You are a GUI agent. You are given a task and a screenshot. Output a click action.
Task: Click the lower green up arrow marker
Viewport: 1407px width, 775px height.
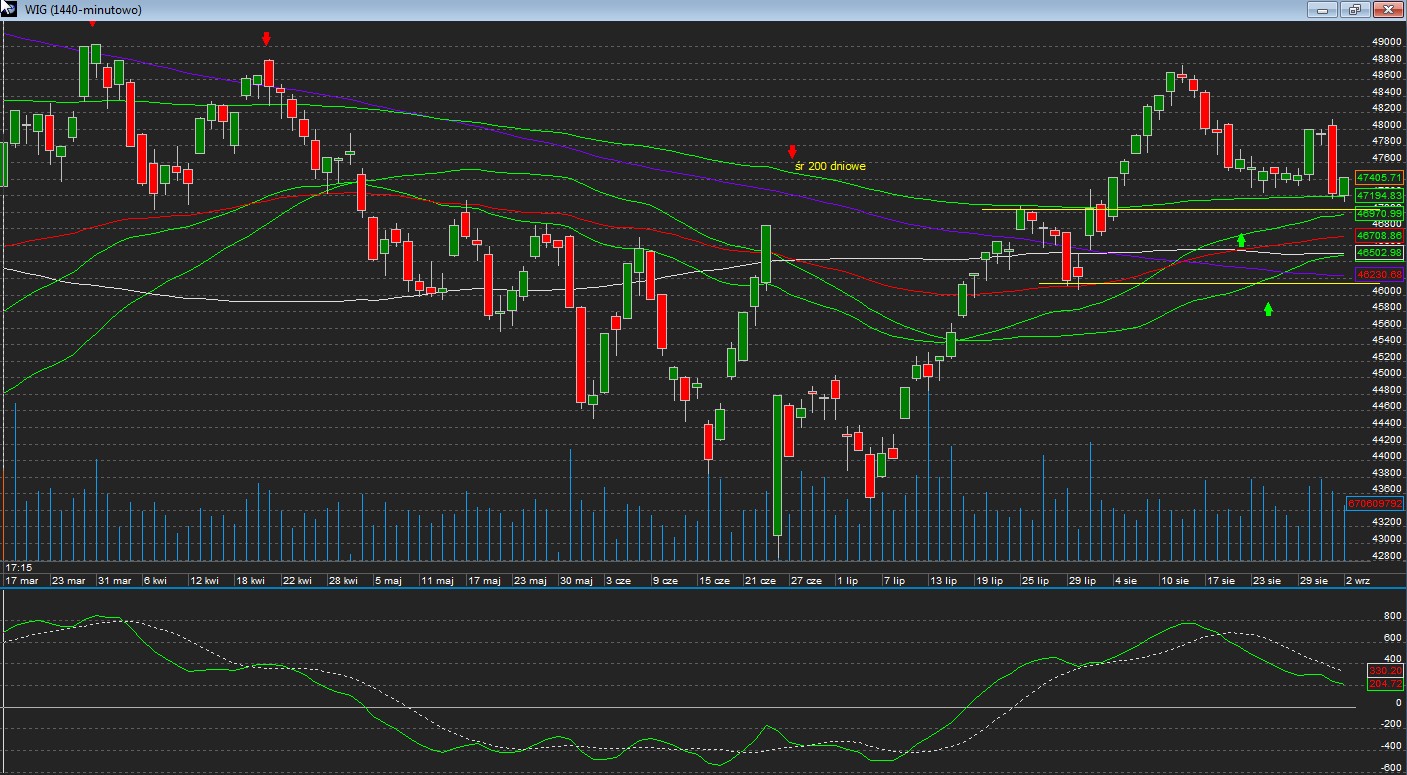(x=1268, y=309)
